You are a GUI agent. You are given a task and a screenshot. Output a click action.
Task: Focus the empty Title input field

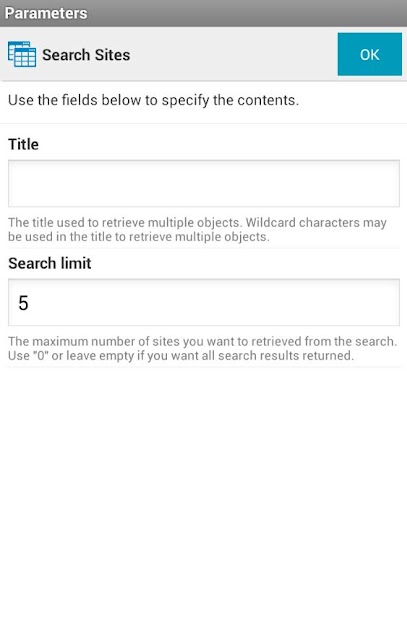[x=204, y=183]
